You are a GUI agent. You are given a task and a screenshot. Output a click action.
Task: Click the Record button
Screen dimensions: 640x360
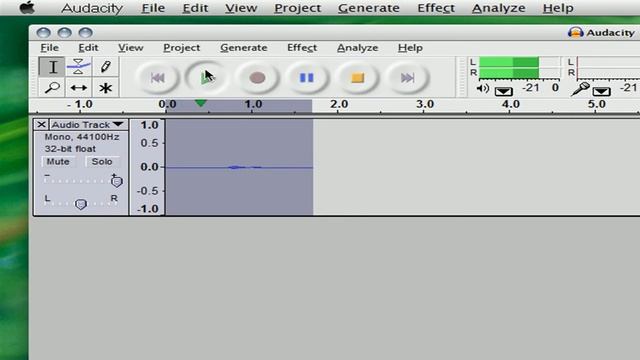(x=257, y=78)
